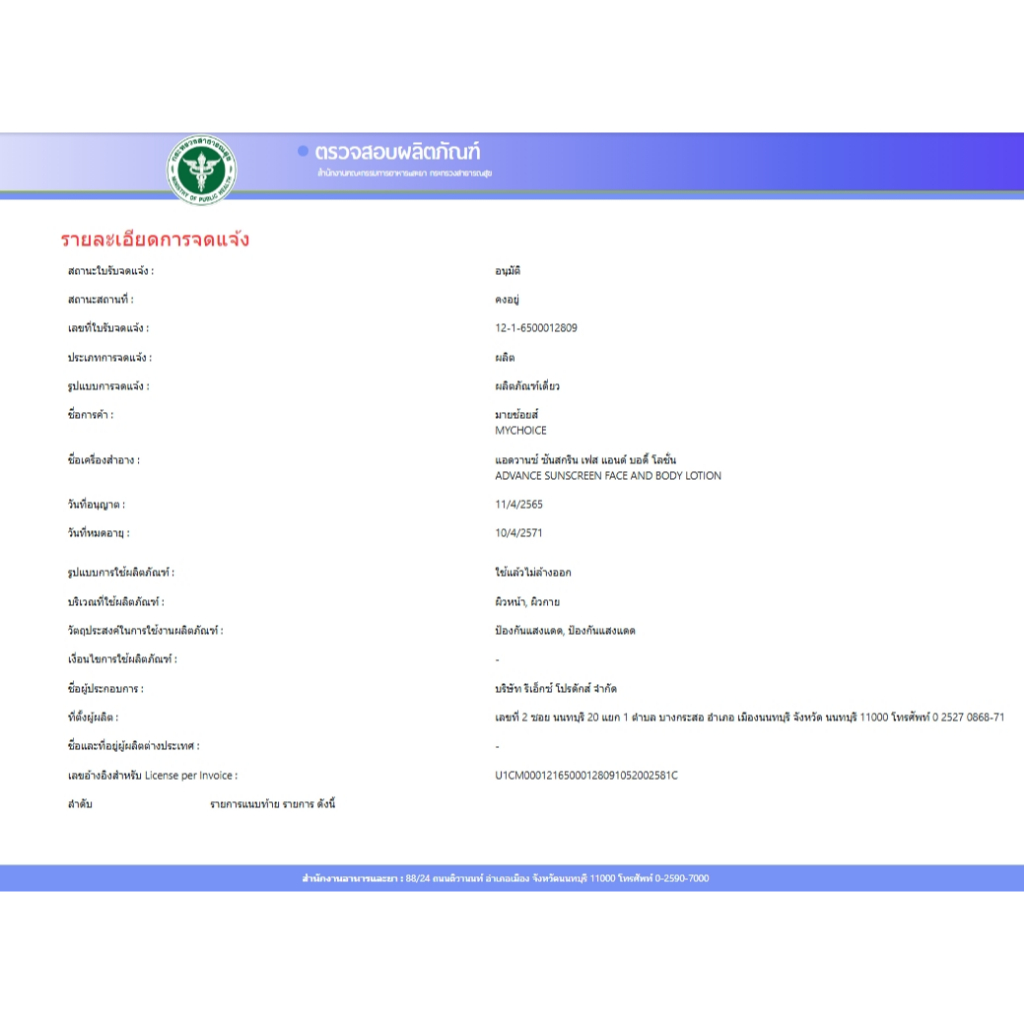
Task: Click the label ชื่อการค้า
Action: point(91,415)
